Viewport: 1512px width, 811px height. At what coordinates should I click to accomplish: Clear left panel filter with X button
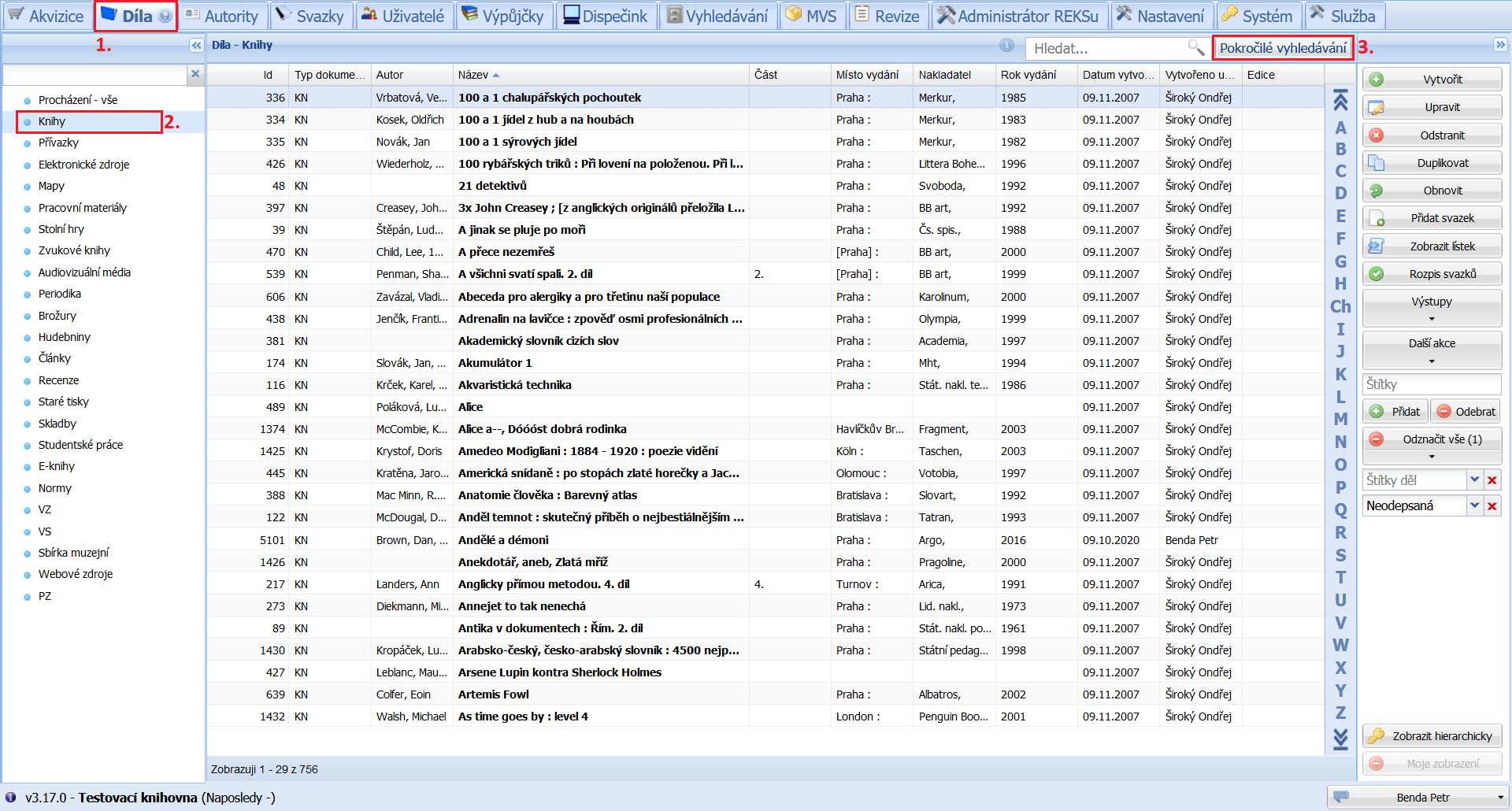point(195,74)
